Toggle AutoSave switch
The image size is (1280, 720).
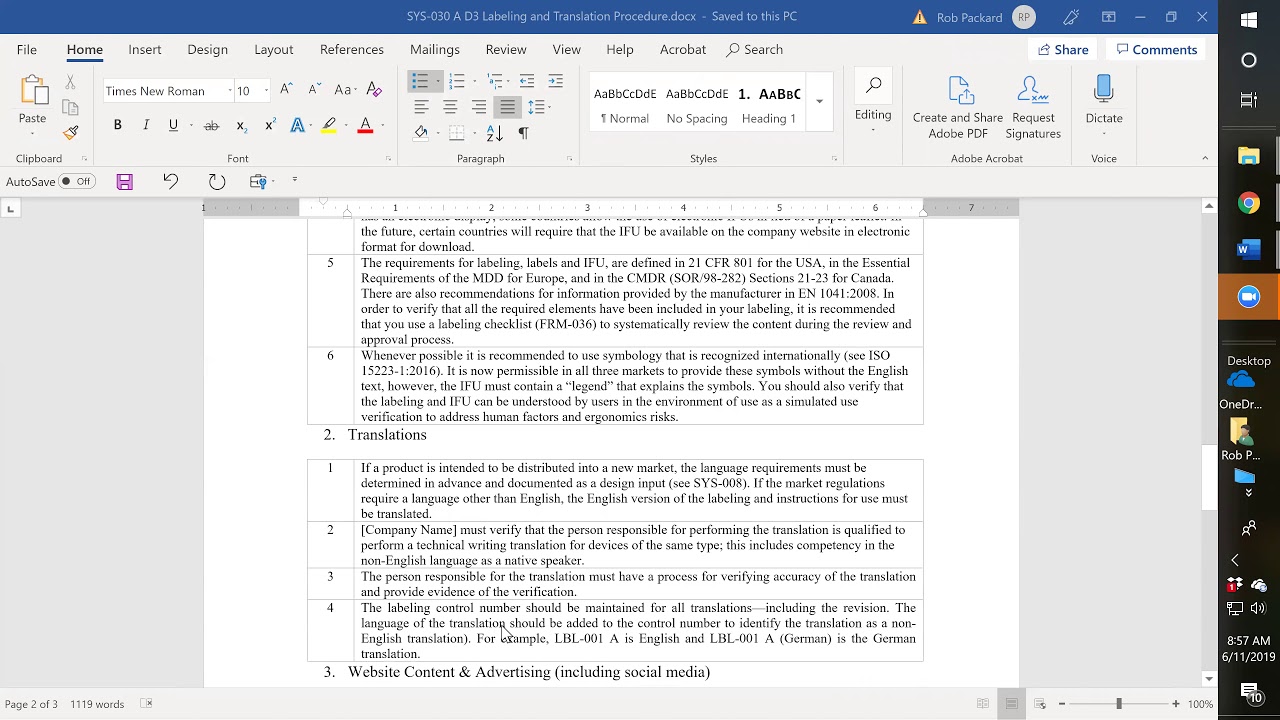coord(76,181)
